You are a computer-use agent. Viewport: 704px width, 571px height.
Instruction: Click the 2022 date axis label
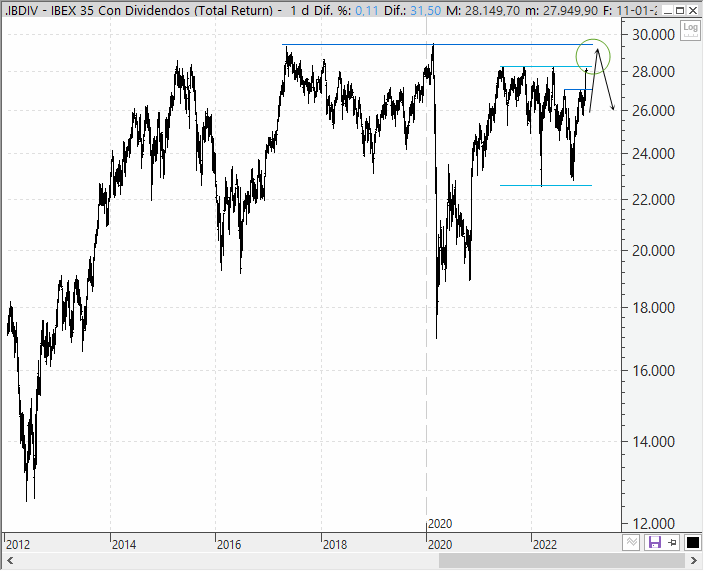(545, 545)
